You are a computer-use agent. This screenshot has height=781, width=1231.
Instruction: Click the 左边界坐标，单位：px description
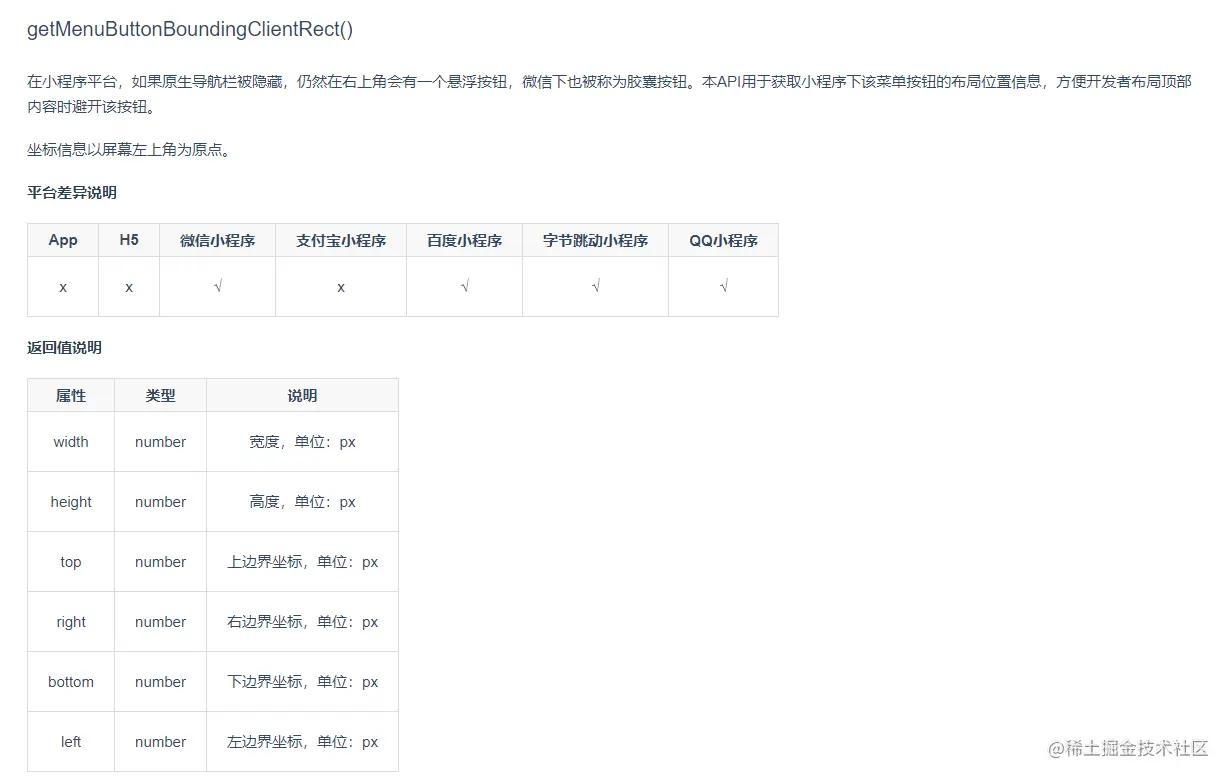[x=302, y=742]
